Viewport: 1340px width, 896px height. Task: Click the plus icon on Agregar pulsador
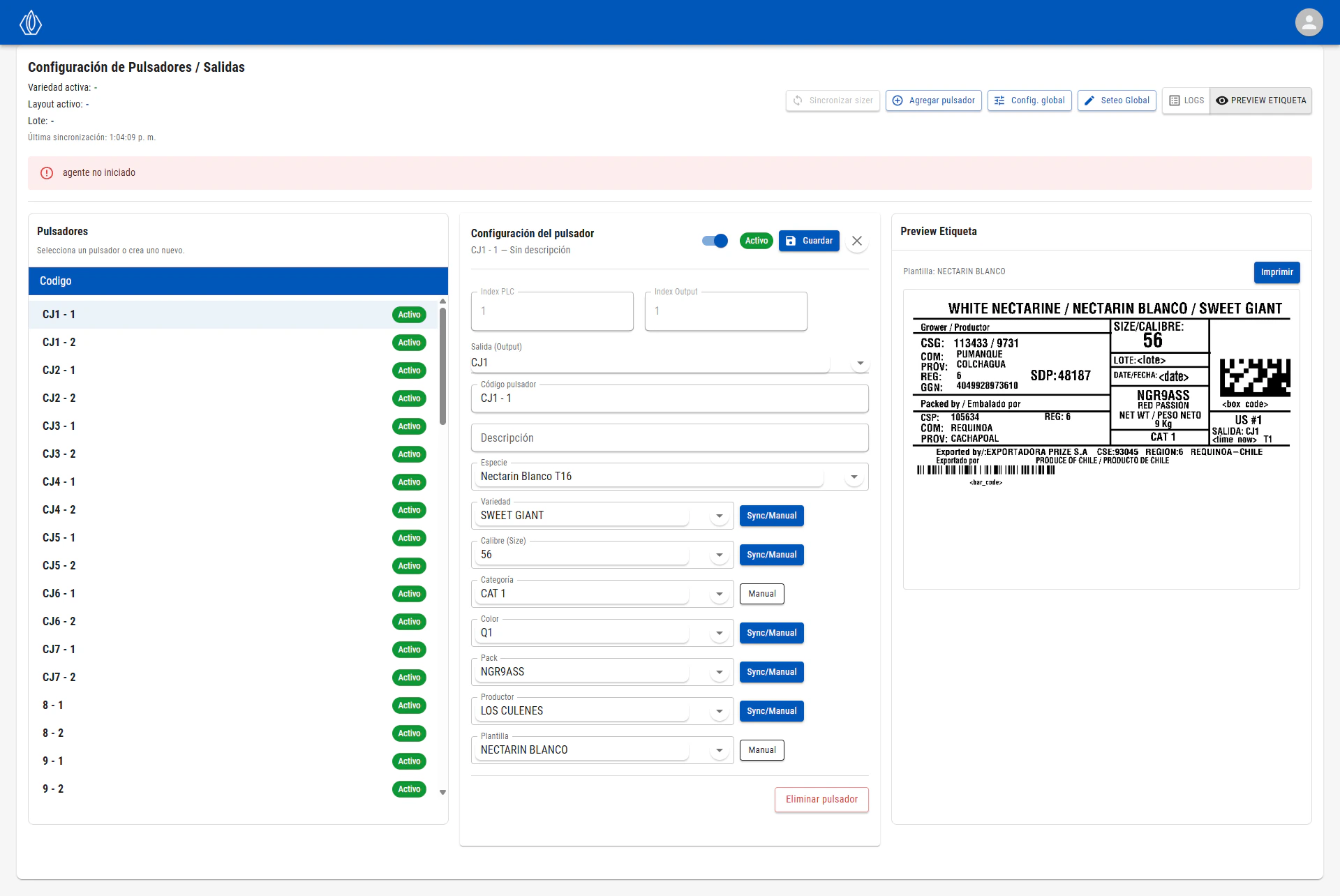pos(898,100)
